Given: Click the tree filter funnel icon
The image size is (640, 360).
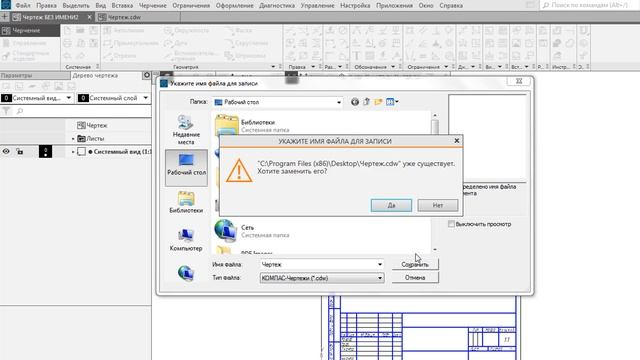Looking at the screenshot, I should (6, 111).
